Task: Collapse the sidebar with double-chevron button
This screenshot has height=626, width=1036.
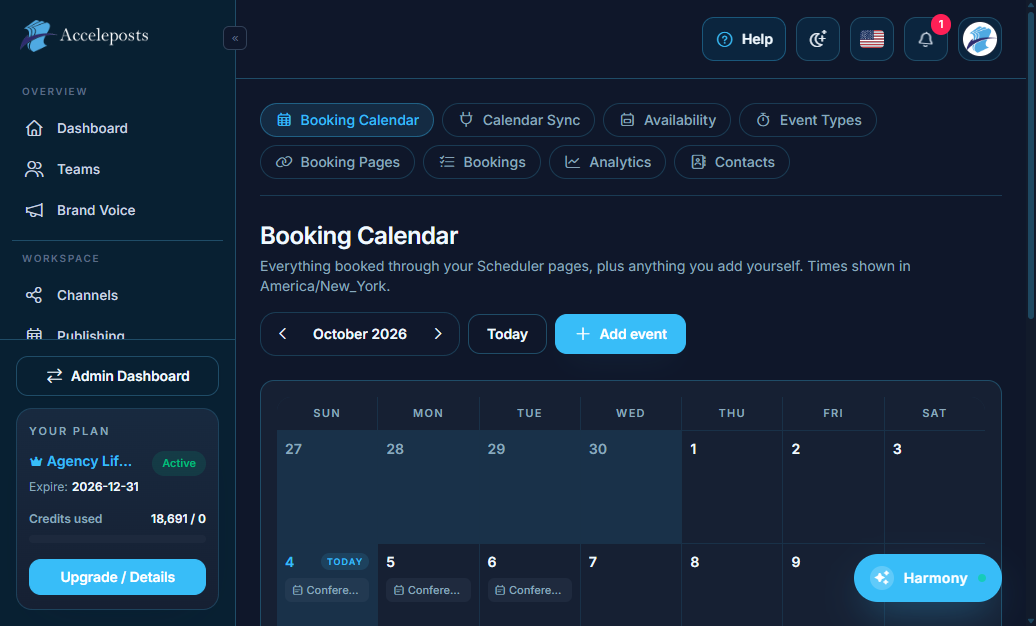Action: 235,38
